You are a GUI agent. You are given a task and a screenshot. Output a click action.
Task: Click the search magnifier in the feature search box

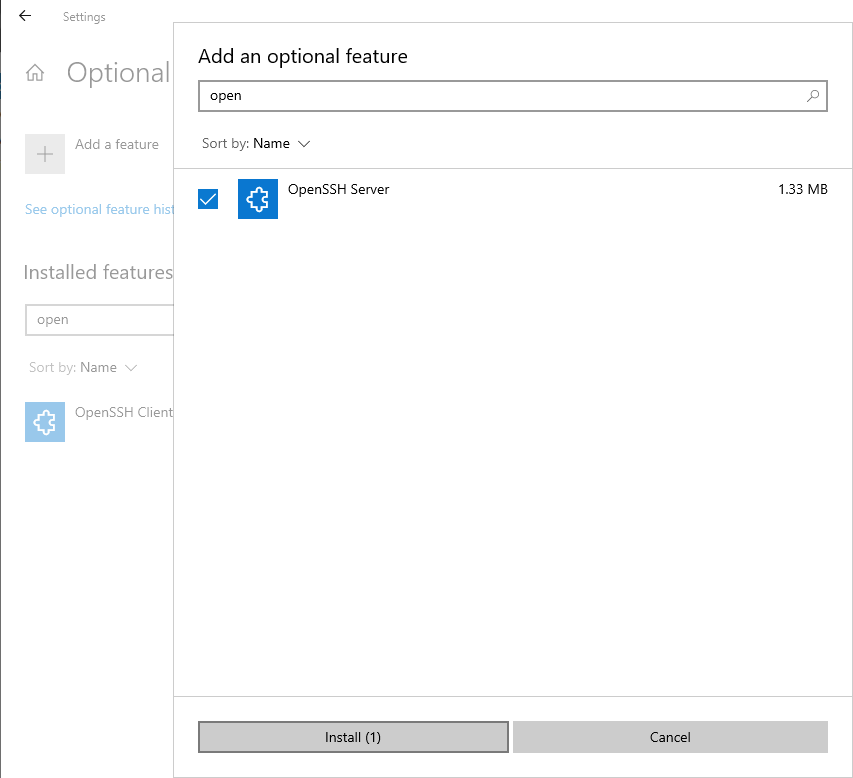click(812, 96)
